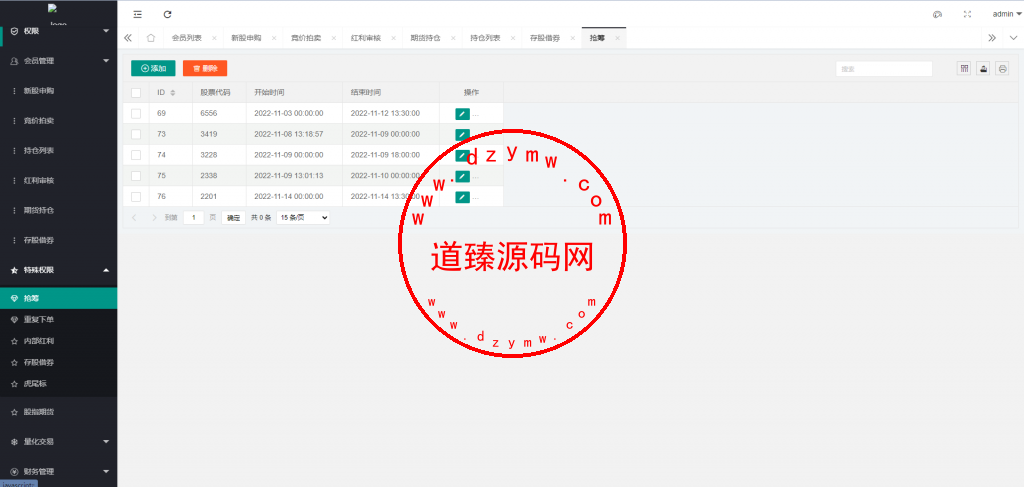The image size is (1024, 487).
Task: Edit the row with ID 73
Action: (x=462, y=134)
